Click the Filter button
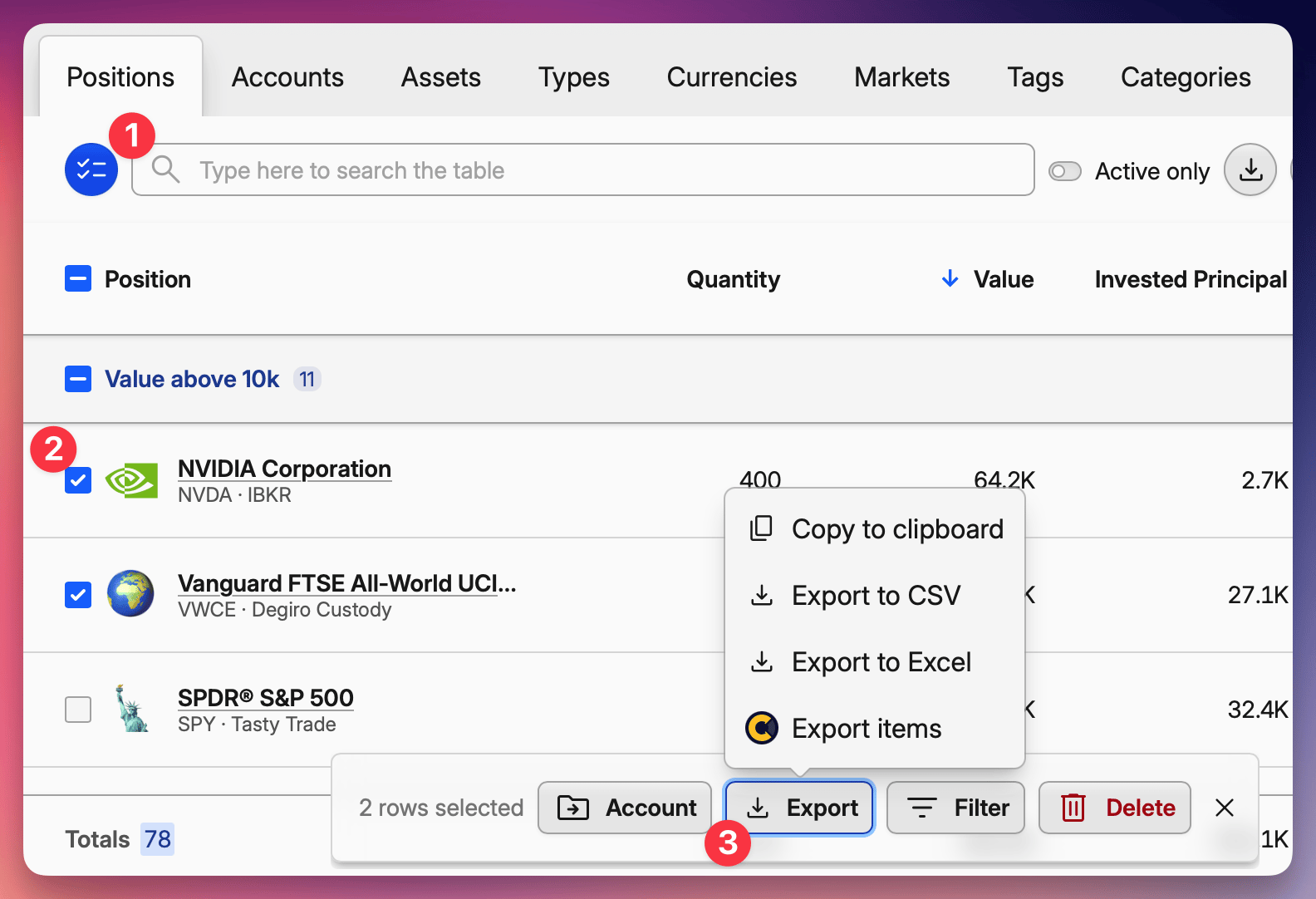 955,808
